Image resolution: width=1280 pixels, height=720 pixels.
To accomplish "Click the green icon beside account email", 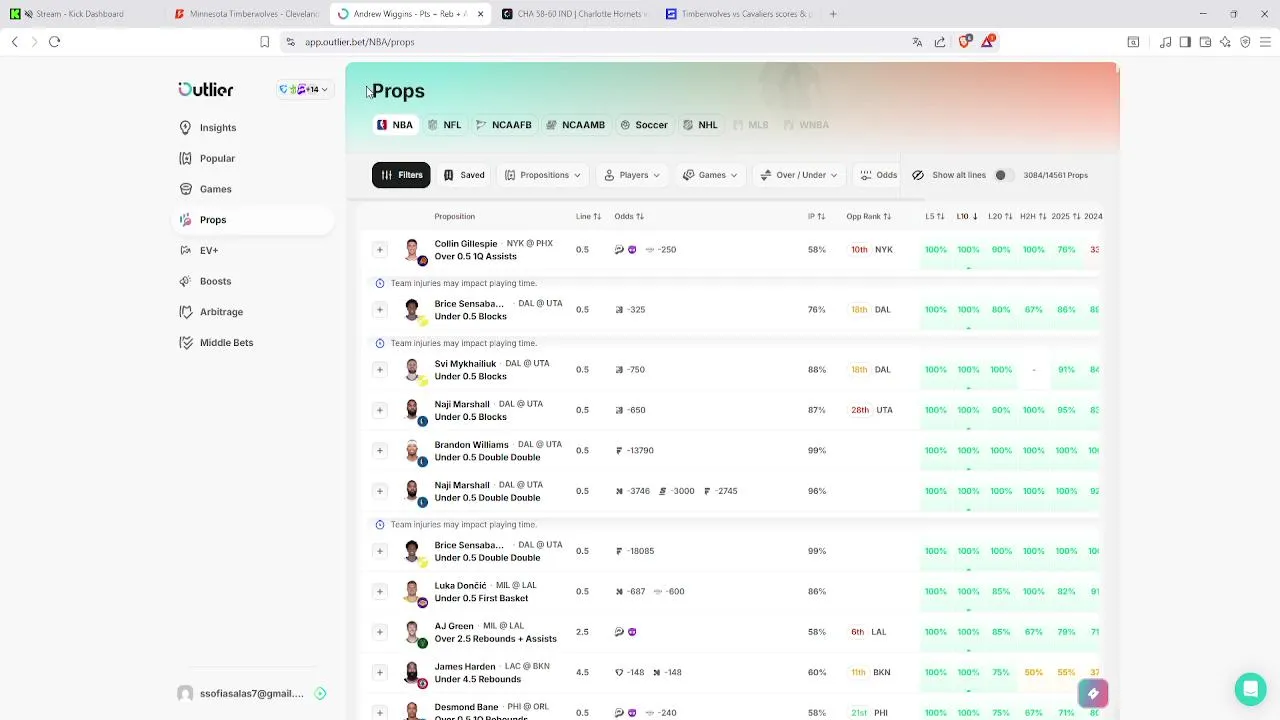I will [320, 693].
